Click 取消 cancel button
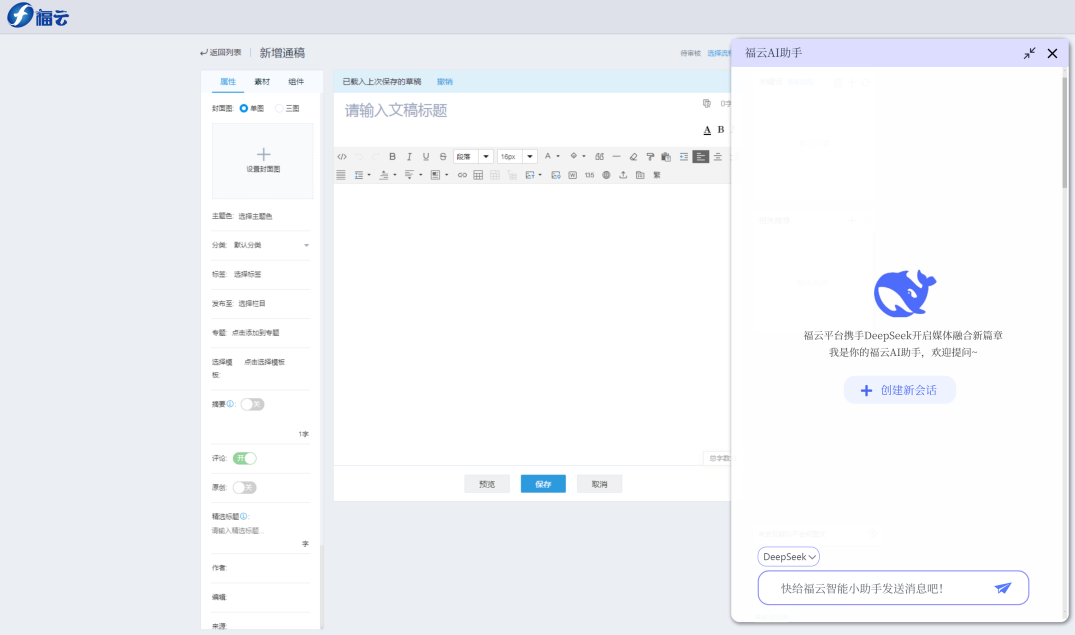This screenshot has width=1075, height=635. pos(599,484)
